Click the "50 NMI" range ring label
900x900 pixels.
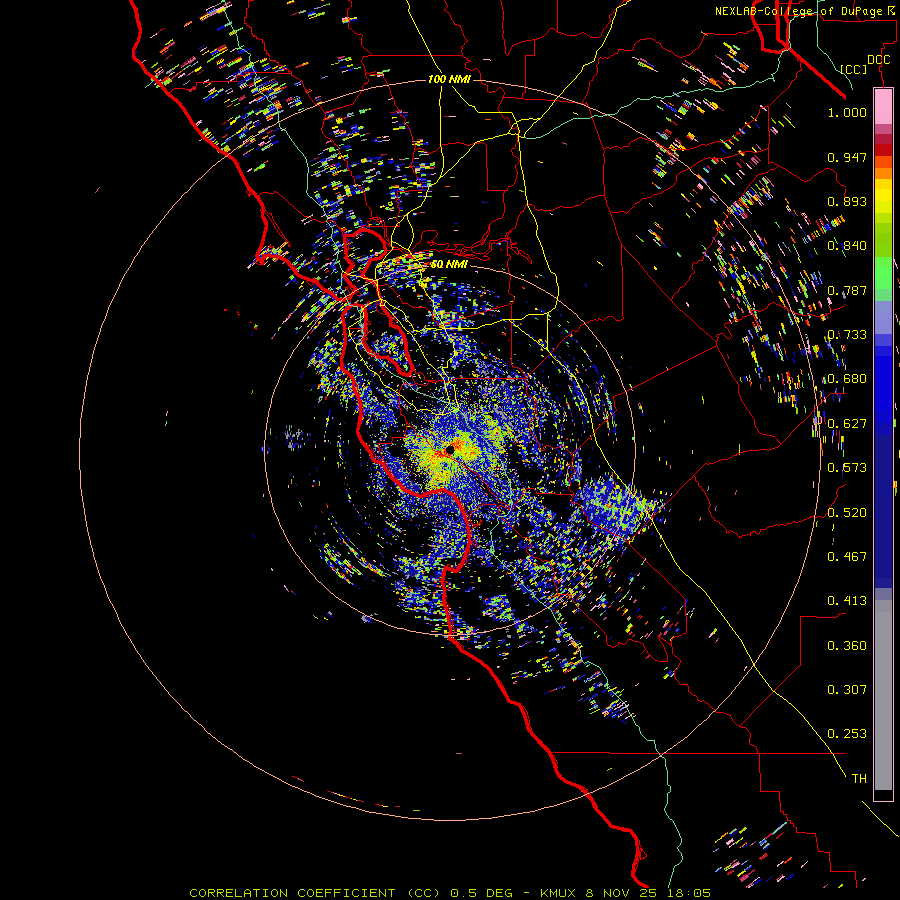[449, 265]
